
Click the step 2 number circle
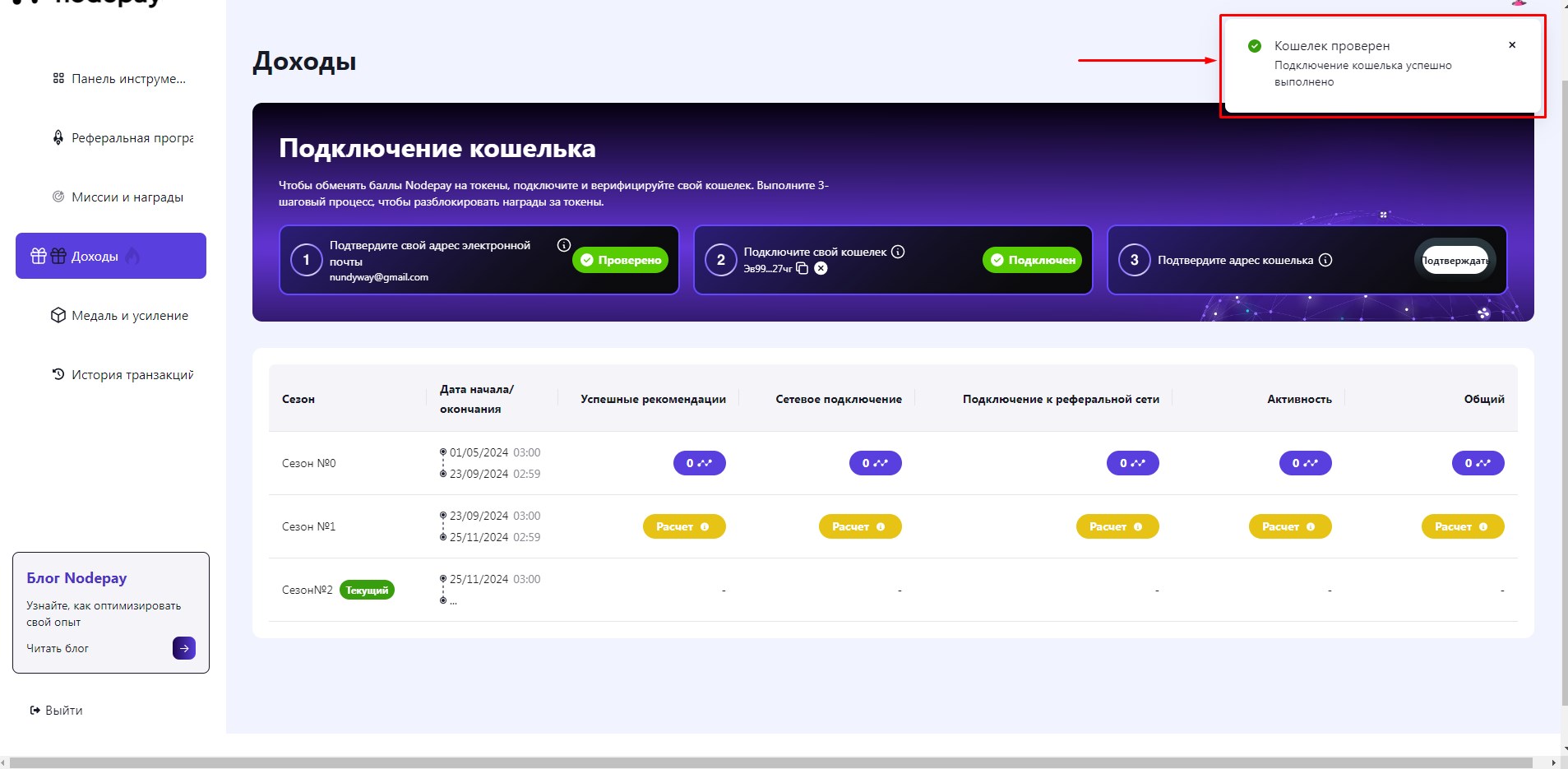[721, 260]
